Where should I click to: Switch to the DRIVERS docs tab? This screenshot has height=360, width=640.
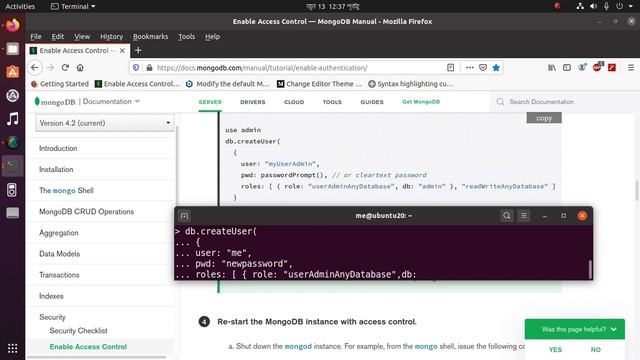click(253, 102)
